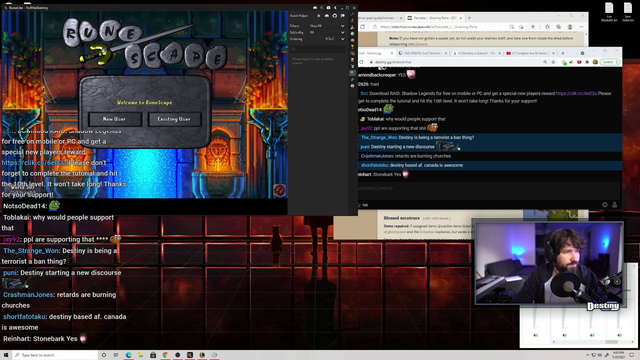Screen dimensions: 640x360
Task: Mute the first app in Volume Mixer
Action: 536,336
